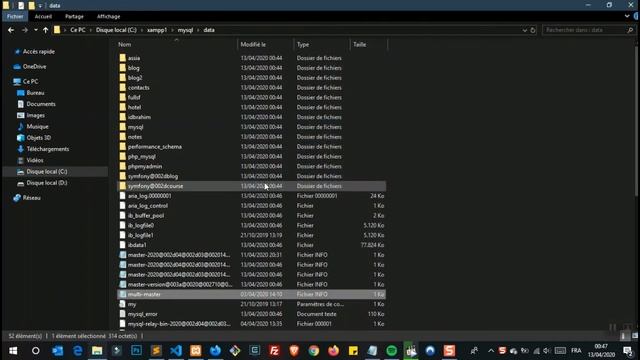Click the ib_logfile0 file icon

coord(122,225)
